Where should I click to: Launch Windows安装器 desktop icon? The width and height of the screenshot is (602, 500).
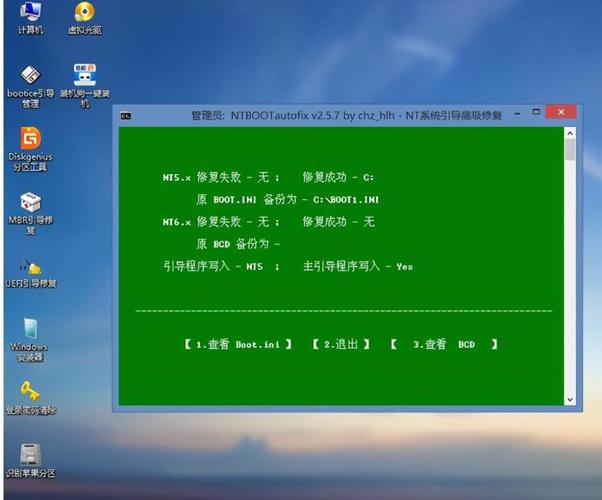(x=30, y=339)
